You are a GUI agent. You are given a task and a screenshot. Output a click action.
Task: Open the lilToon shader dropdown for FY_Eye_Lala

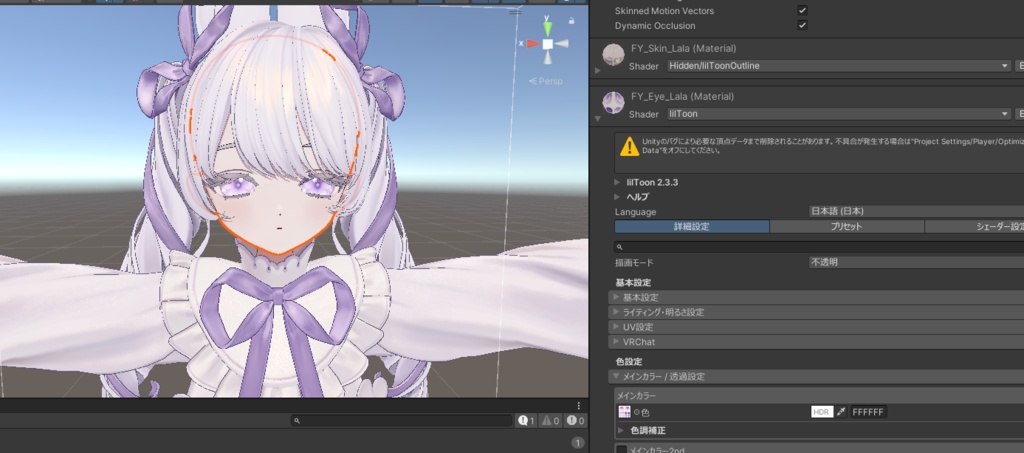point(839,114)
